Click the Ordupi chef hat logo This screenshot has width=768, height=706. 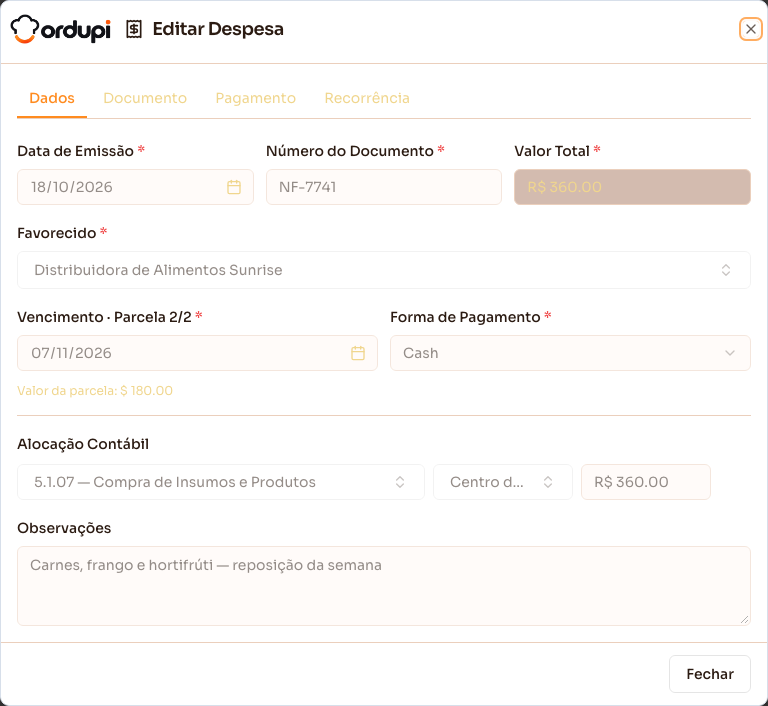coord(24,29)
